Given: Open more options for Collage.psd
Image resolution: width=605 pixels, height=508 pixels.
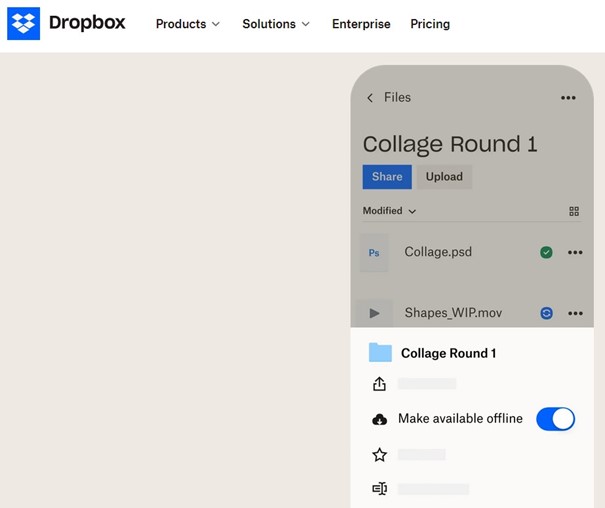Looking at the screenshot, I should coord(575,253).
